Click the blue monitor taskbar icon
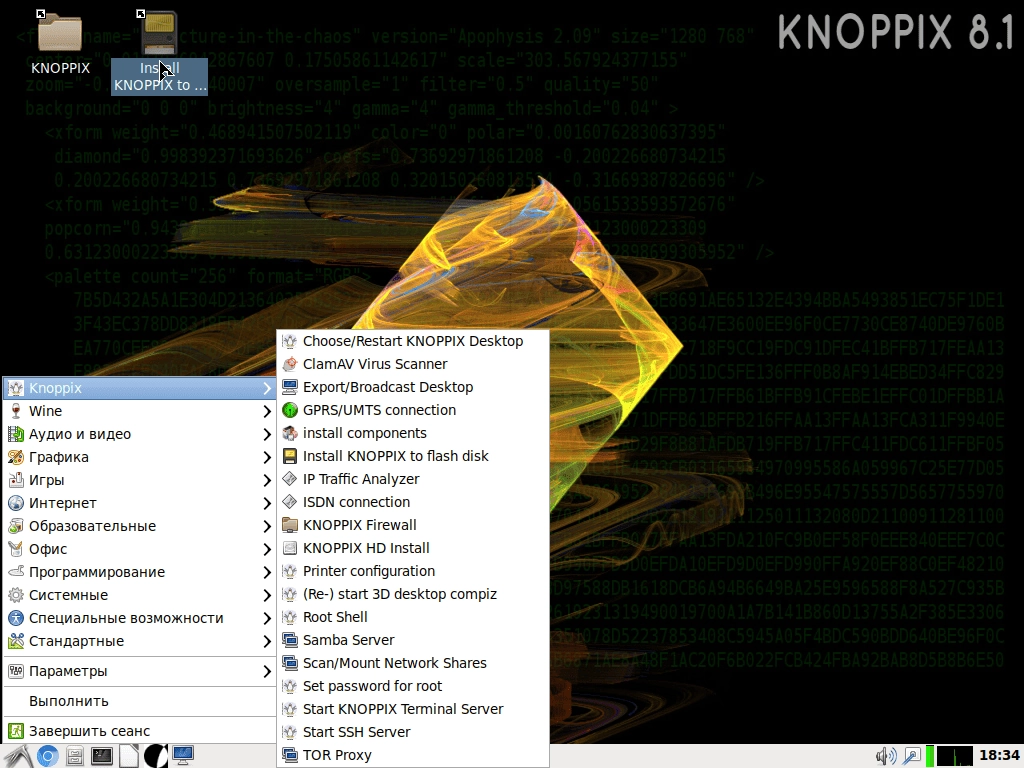Viewport: 1024px width, 768px height. pyautogui.click(x=183, y=756)
